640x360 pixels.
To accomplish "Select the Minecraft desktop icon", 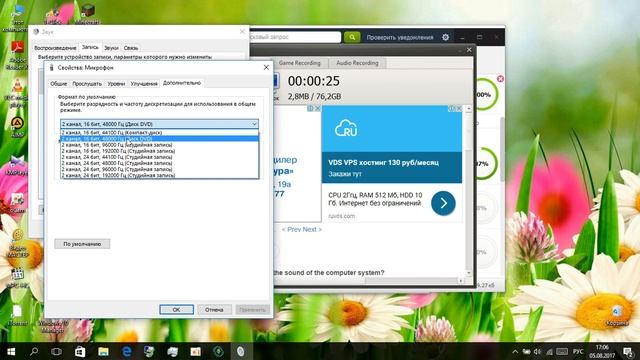I will tap(87, 14).
